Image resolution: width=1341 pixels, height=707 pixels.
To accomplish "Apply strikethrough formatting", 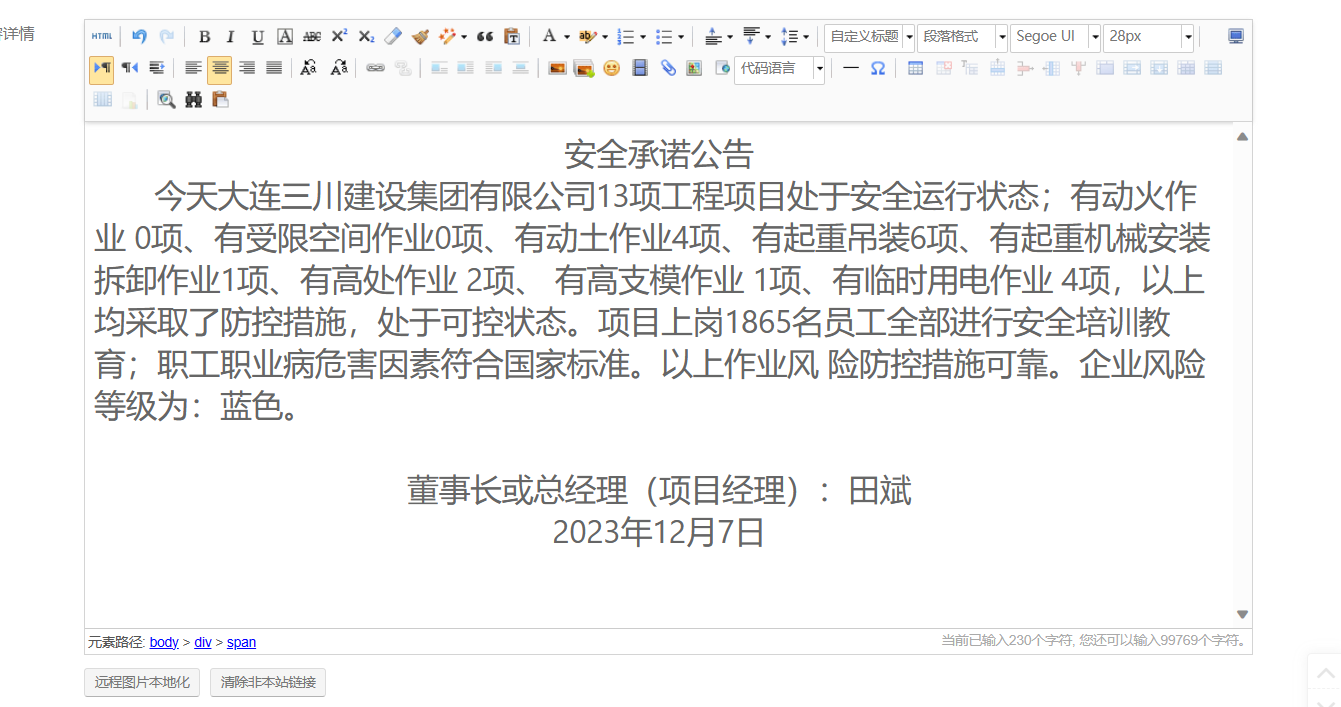I will point(312,37).
